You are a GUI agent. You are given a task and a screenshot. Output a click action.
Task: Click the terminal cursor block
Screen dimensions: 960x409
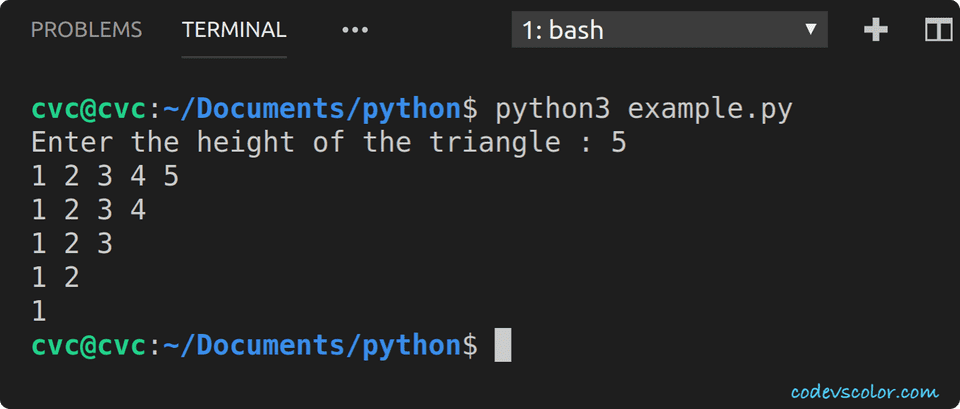503,345
